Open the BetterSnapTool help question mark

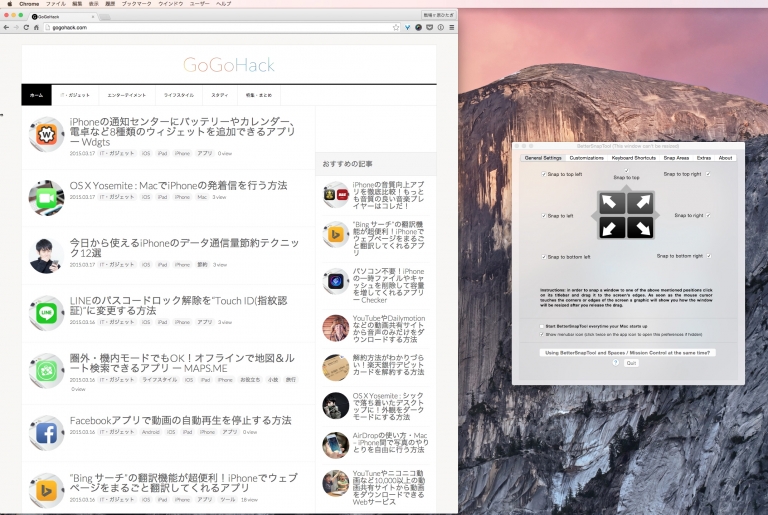pyautogui.click(x=616, y=363)
